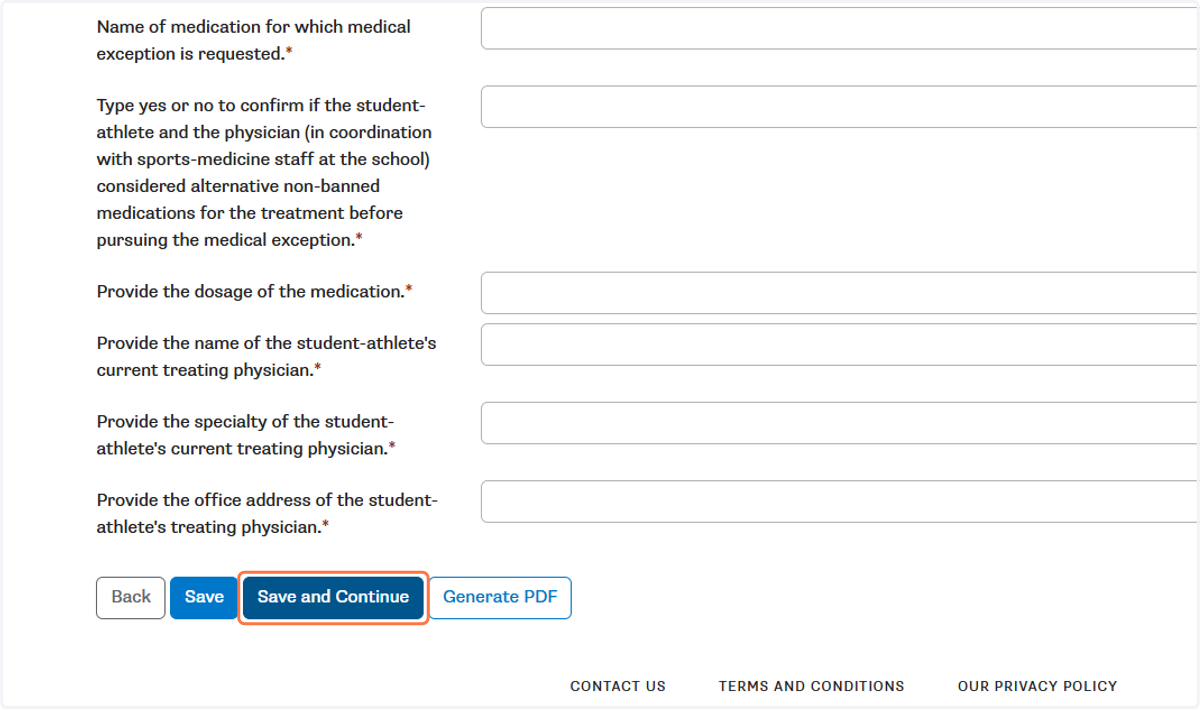Screen dimensions: 1200x709
Task: Click the 'Provide the office address' label
Action: (x=267, y=514)
